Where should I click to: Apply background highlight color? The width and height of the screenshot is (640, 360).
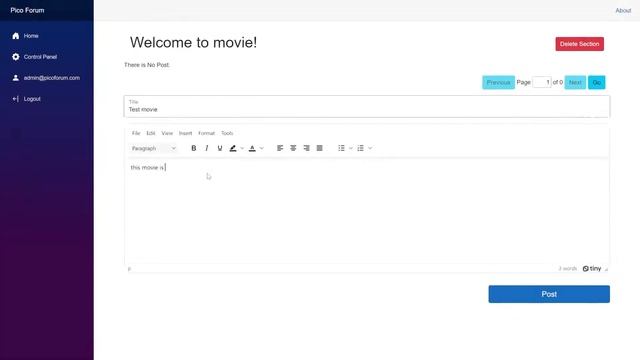point(233,148)
